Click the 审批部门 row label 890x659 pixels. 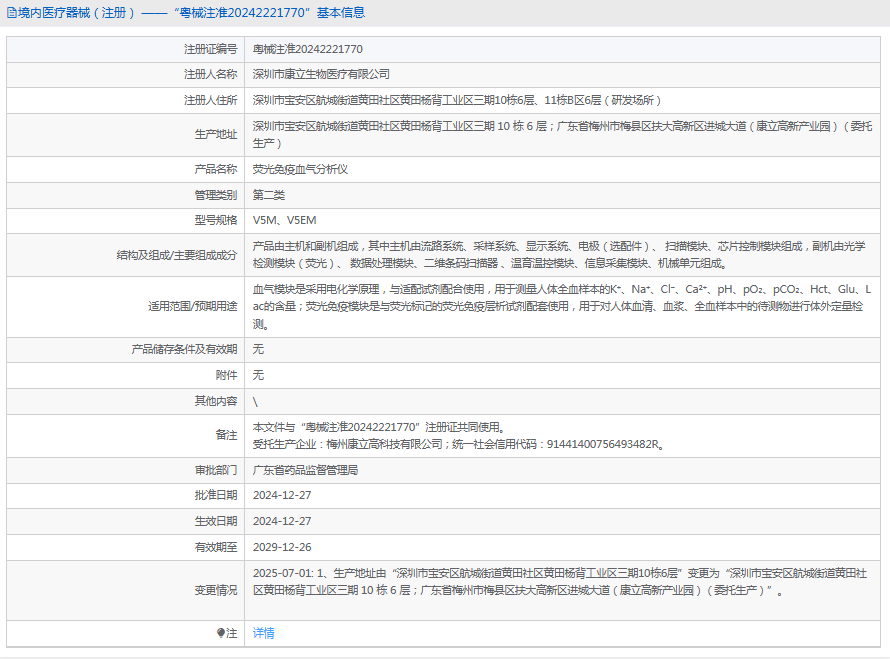[216, 470]
